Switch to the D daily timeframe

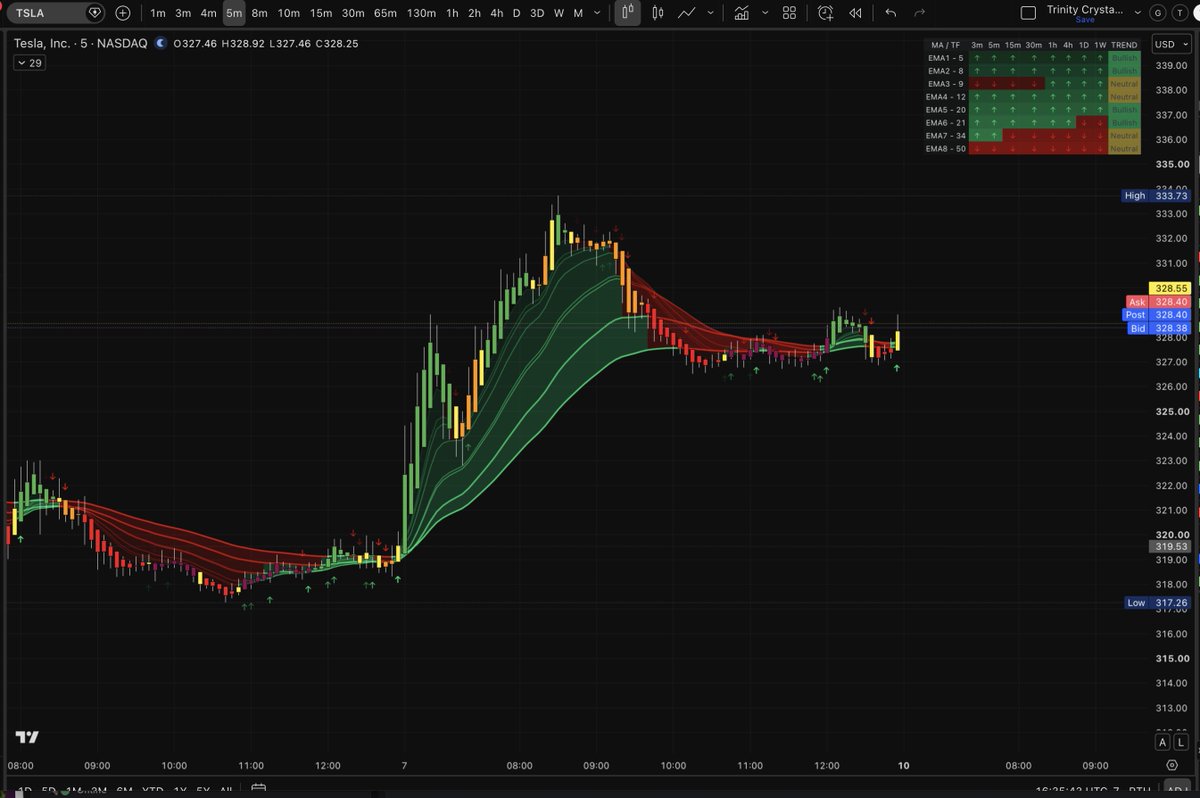pos(516,13)
